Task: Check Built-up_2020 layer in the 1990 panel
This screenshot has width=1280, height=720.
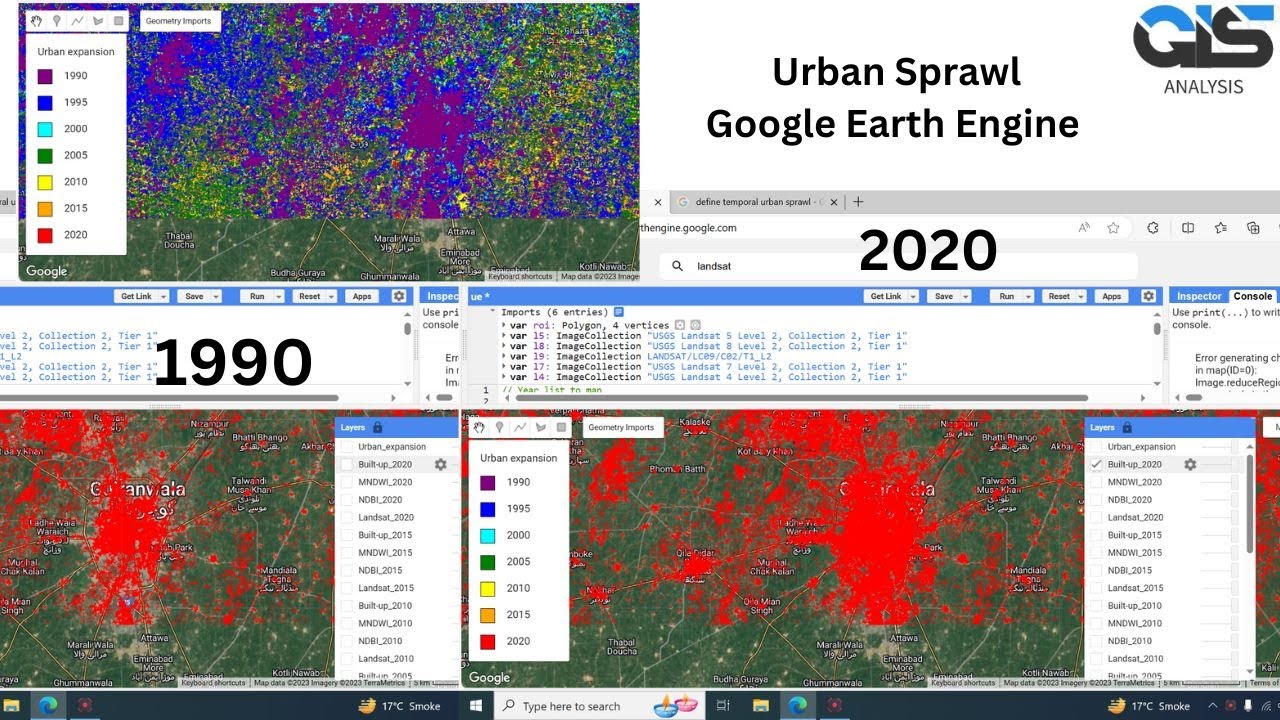Action: [x=348, y=464]
